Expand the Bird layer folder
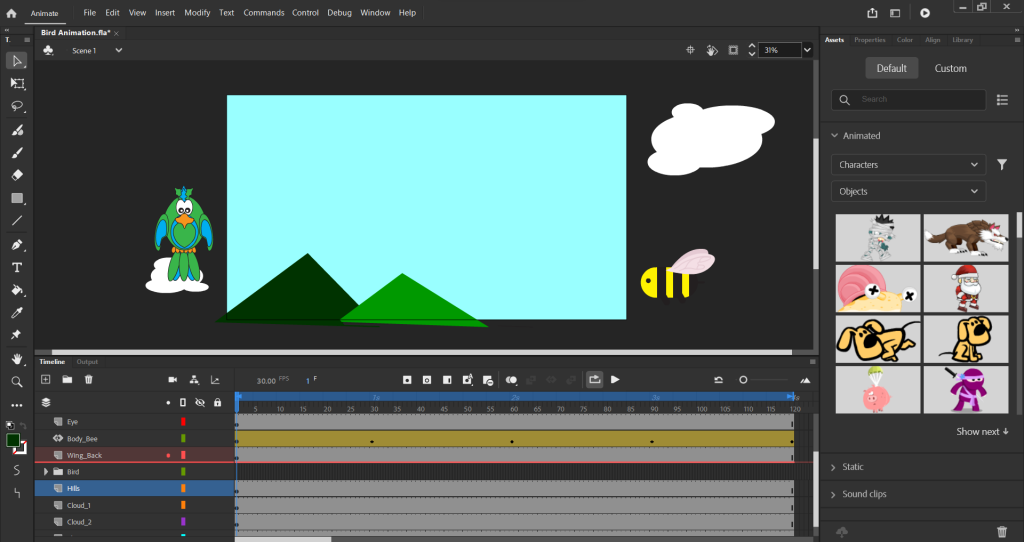 click(46, 471)
